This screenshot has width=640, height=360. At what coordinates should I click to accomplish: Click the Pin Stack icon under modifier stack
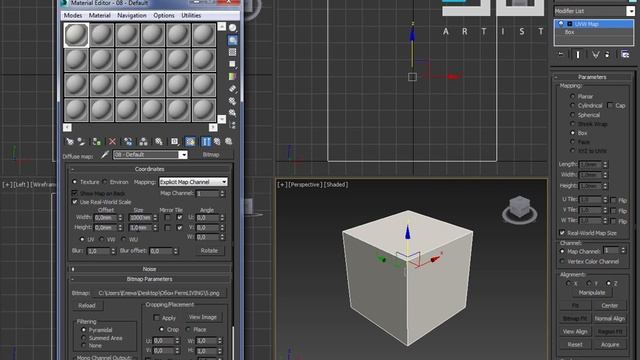coord(561,54)
